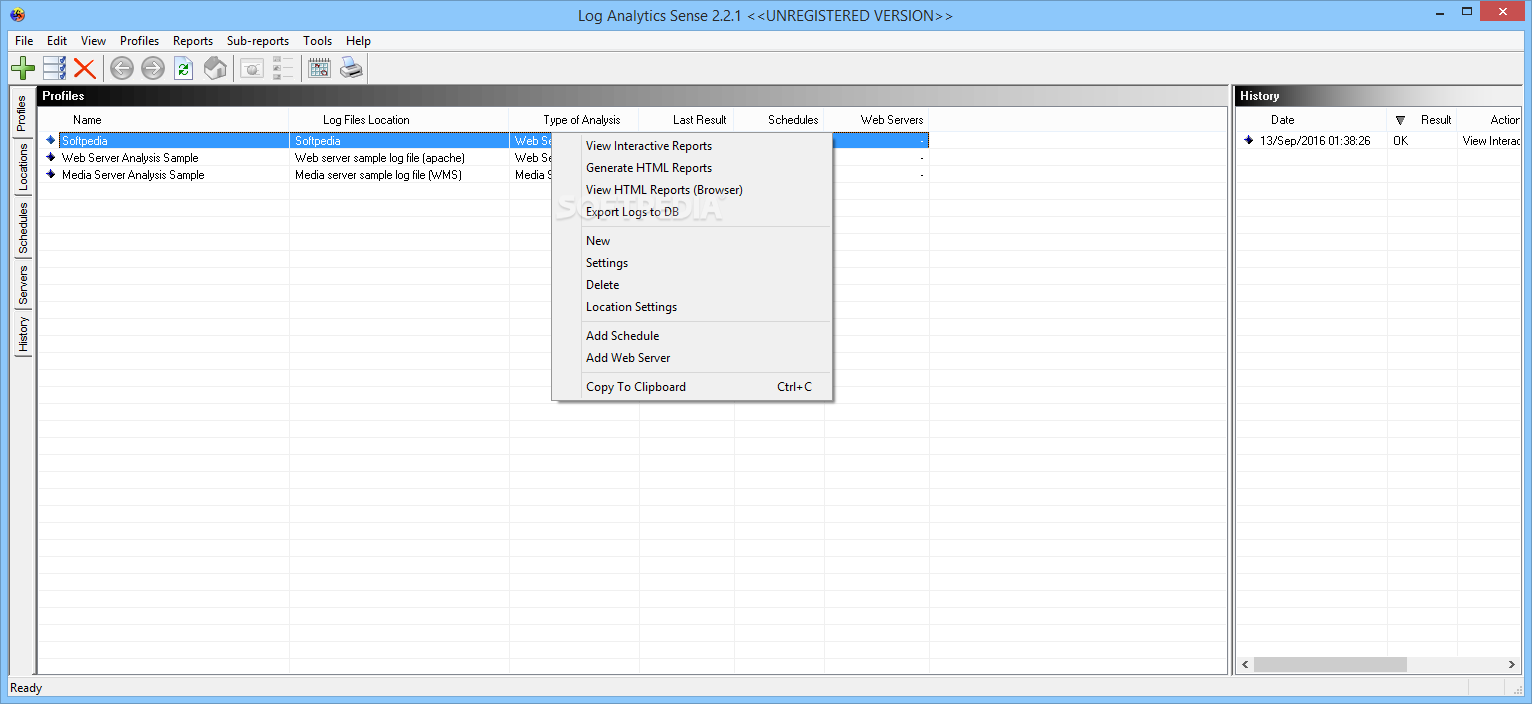Click History scrollbar right arrow
This screenshot has height=704, width=1532.
[1512, 665]
